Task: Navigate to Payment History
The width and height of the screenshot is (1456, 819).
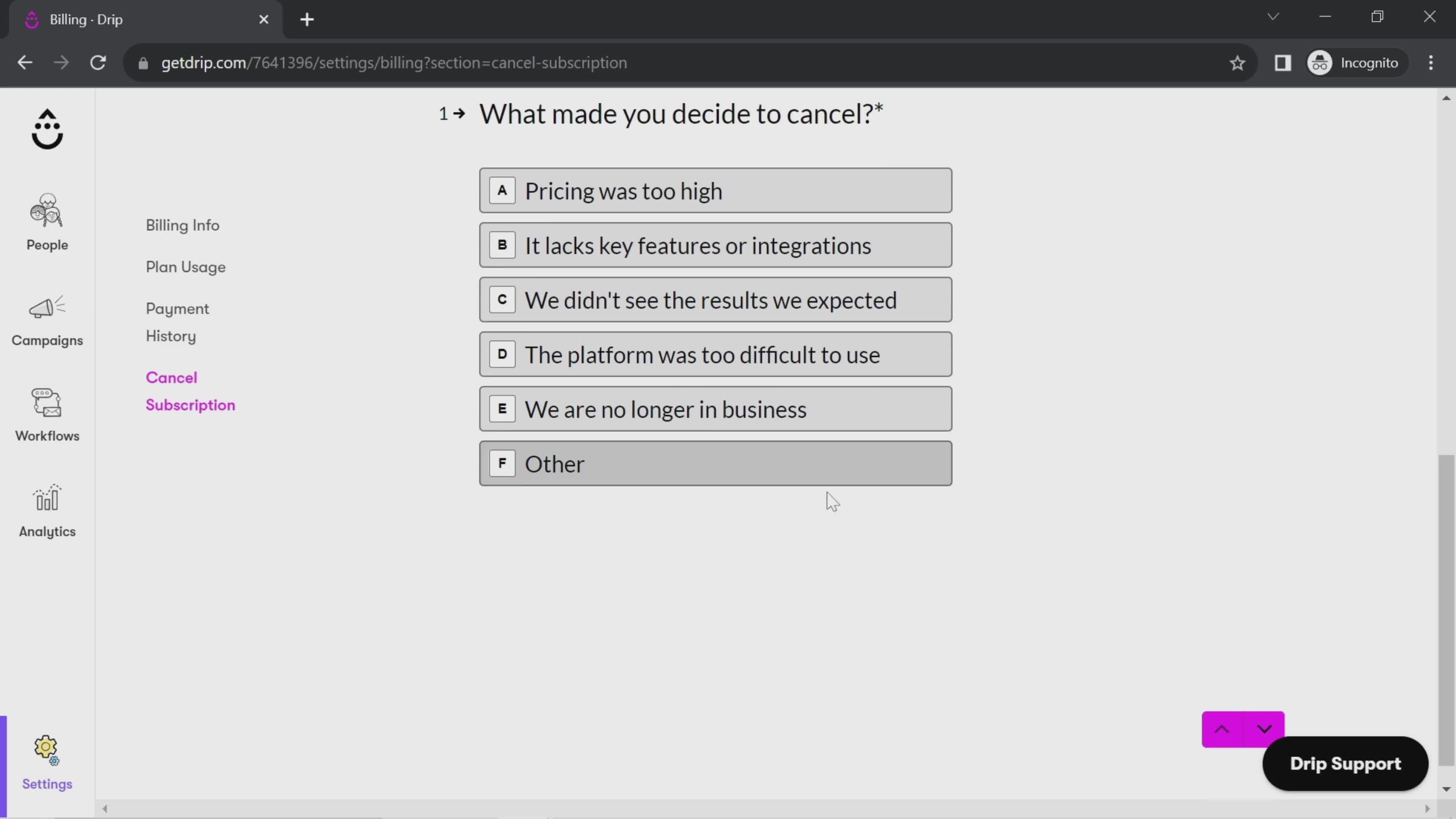Action: pos(178,322)
